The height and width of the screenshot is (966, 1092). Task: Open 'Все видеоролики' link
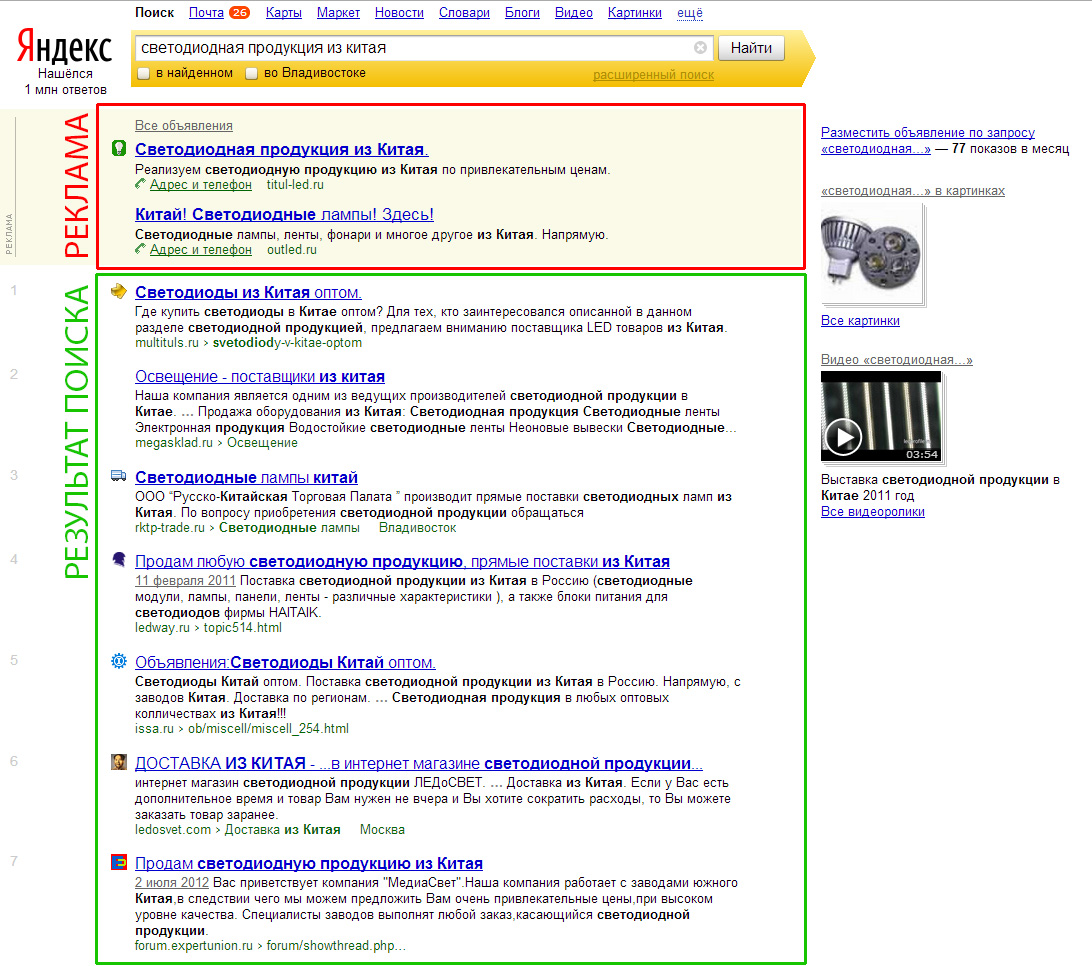tap(873, 511)
